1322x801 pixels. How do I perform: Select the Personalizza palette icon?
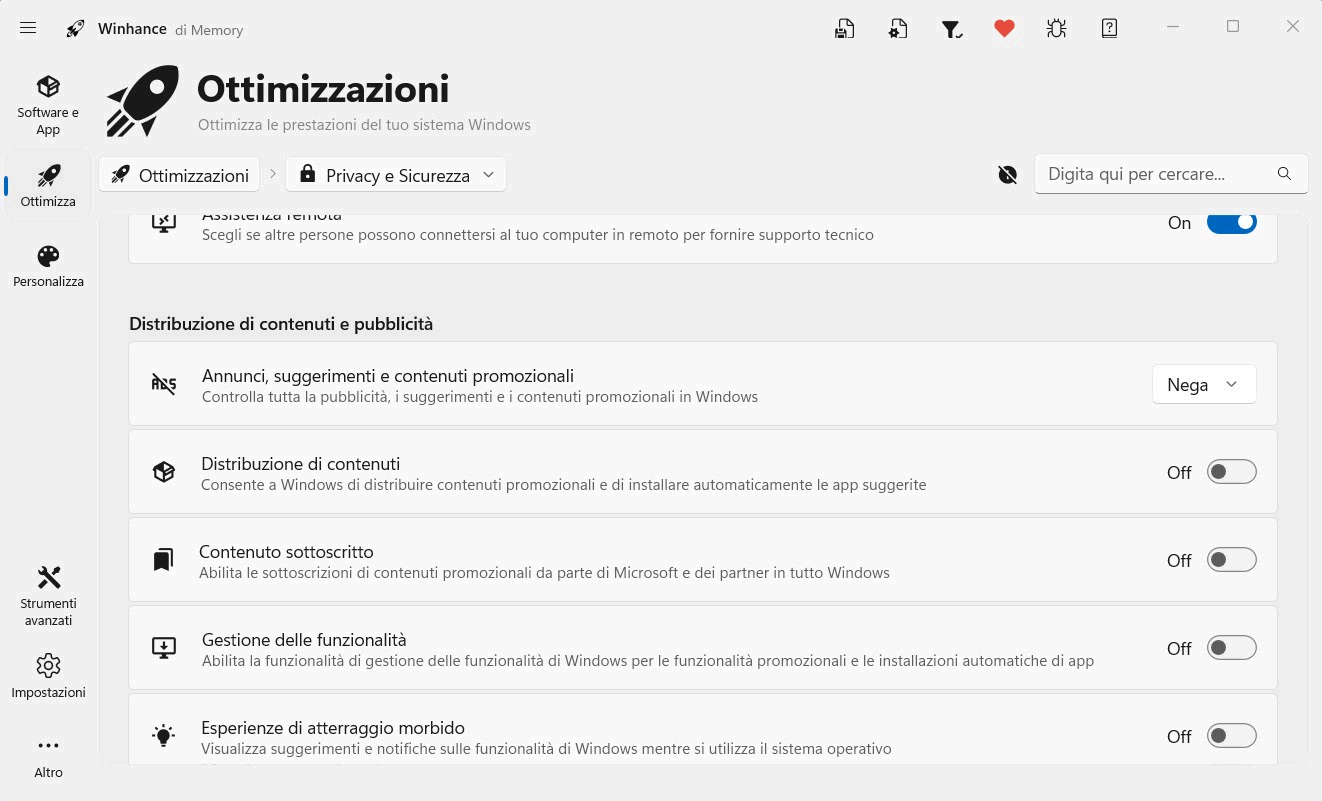click(x=48, y=264)
